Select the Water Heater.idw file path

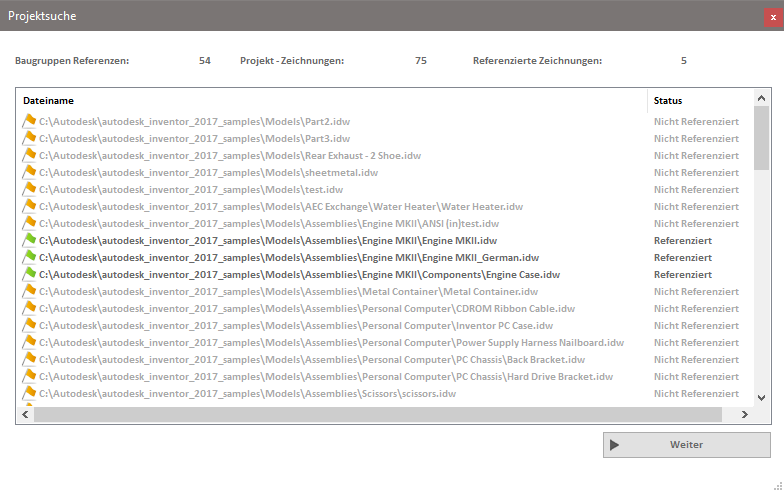click(281, 206)
